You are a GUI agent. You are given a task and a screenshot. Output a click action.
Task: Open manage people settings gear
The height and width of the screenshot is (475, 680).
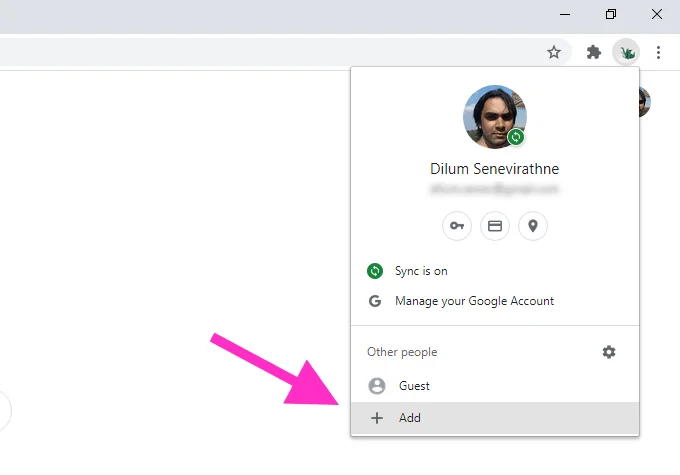[x=609, y=352]
